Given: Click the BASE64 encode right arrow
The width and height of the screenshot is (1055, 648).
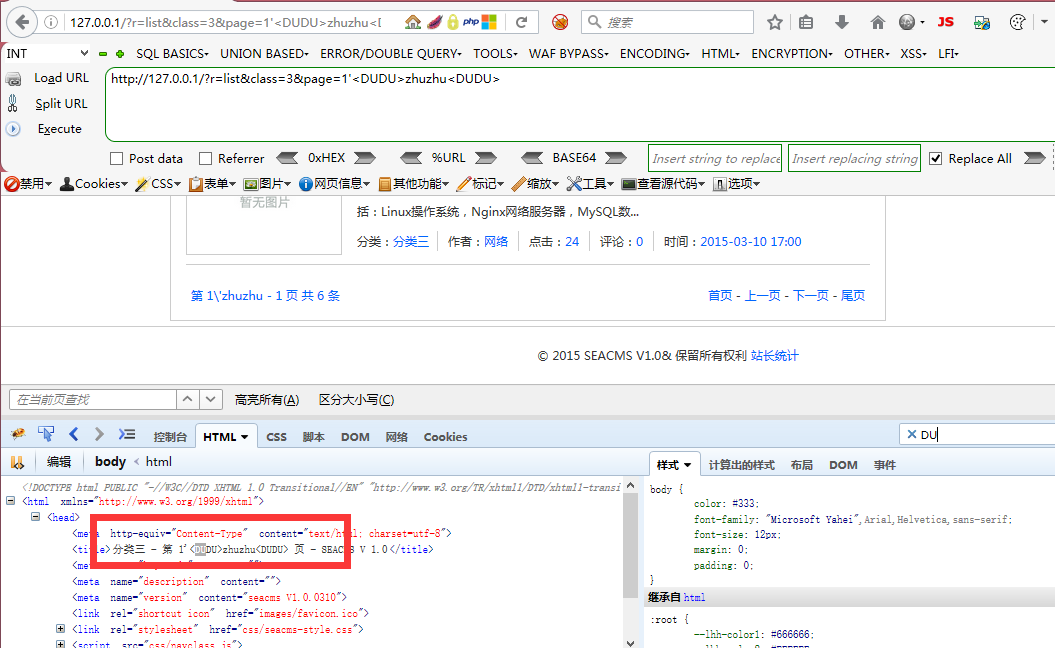Looking at the screenshot, I should pyautogui.click(x=616, y=158).
